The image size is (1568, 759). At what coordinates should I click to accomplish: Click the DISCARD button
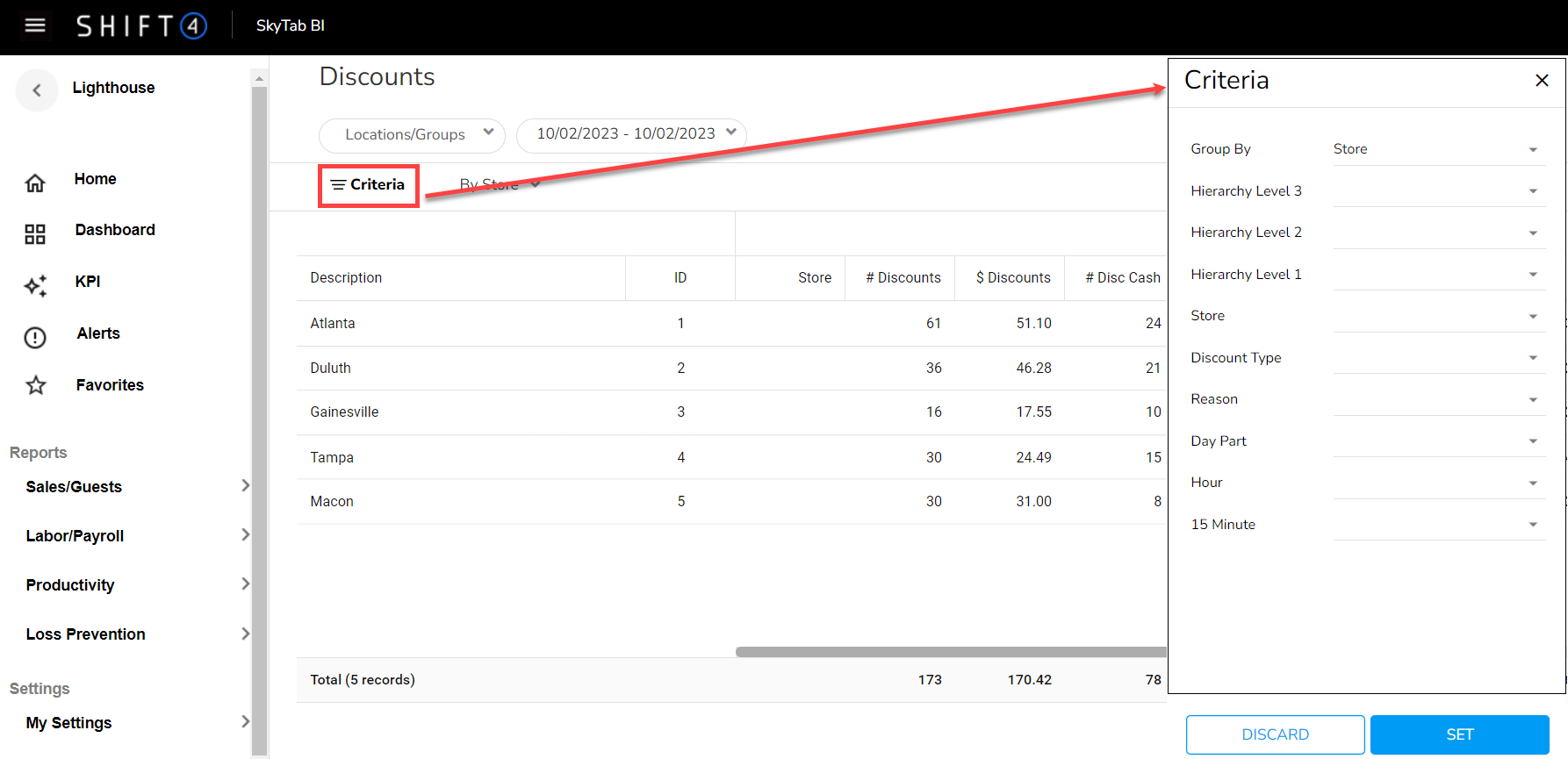1275,734
